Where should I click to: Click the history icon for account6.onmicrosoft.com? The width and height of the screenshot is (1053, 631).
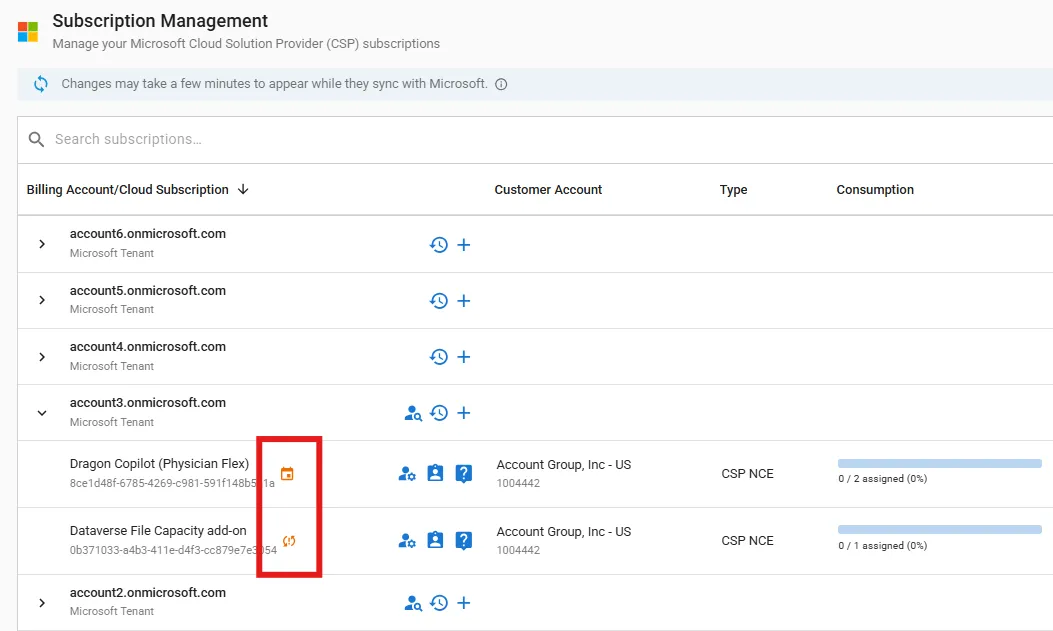[x=439, y=245]
